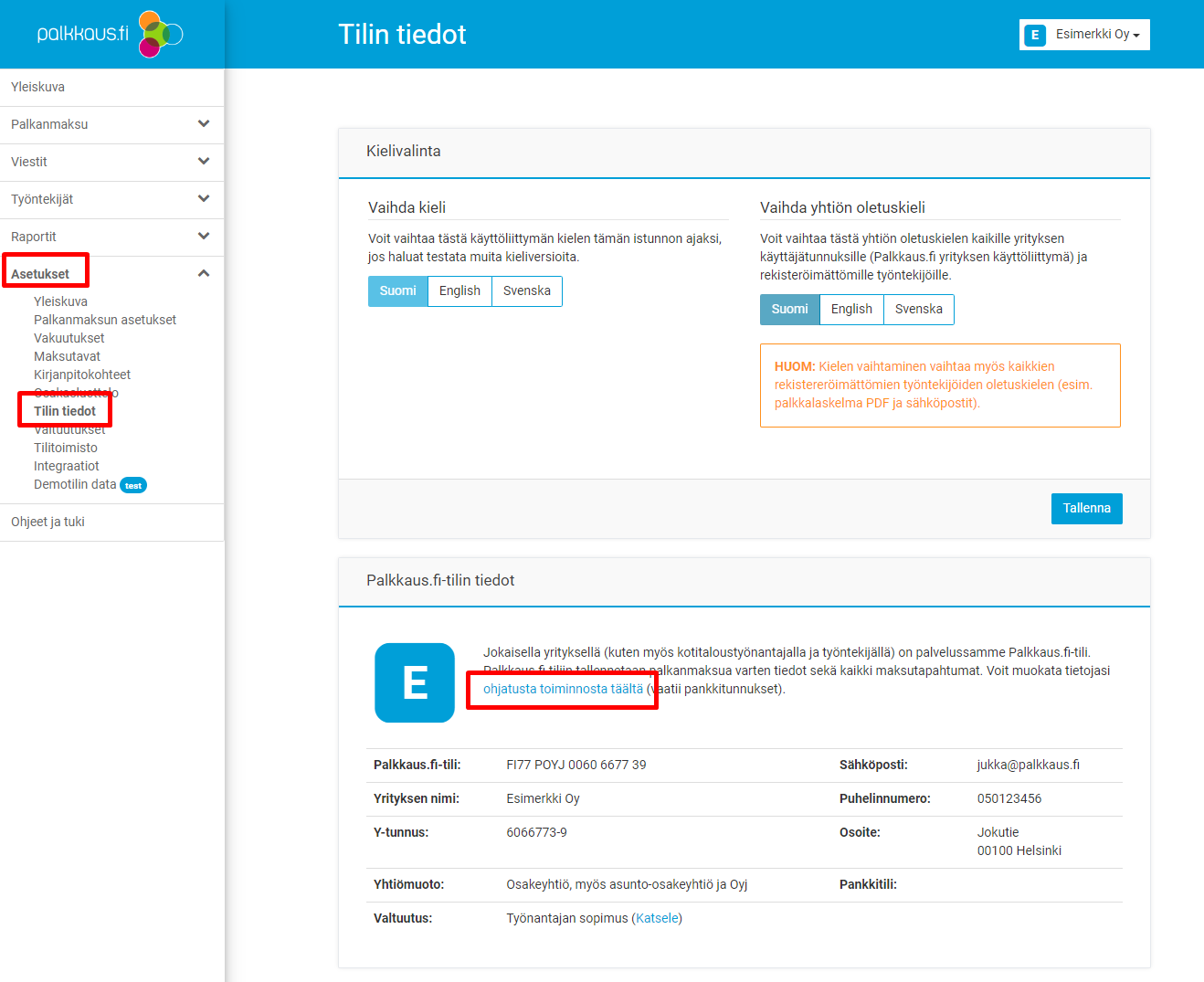Switch interface language to English

459,290
